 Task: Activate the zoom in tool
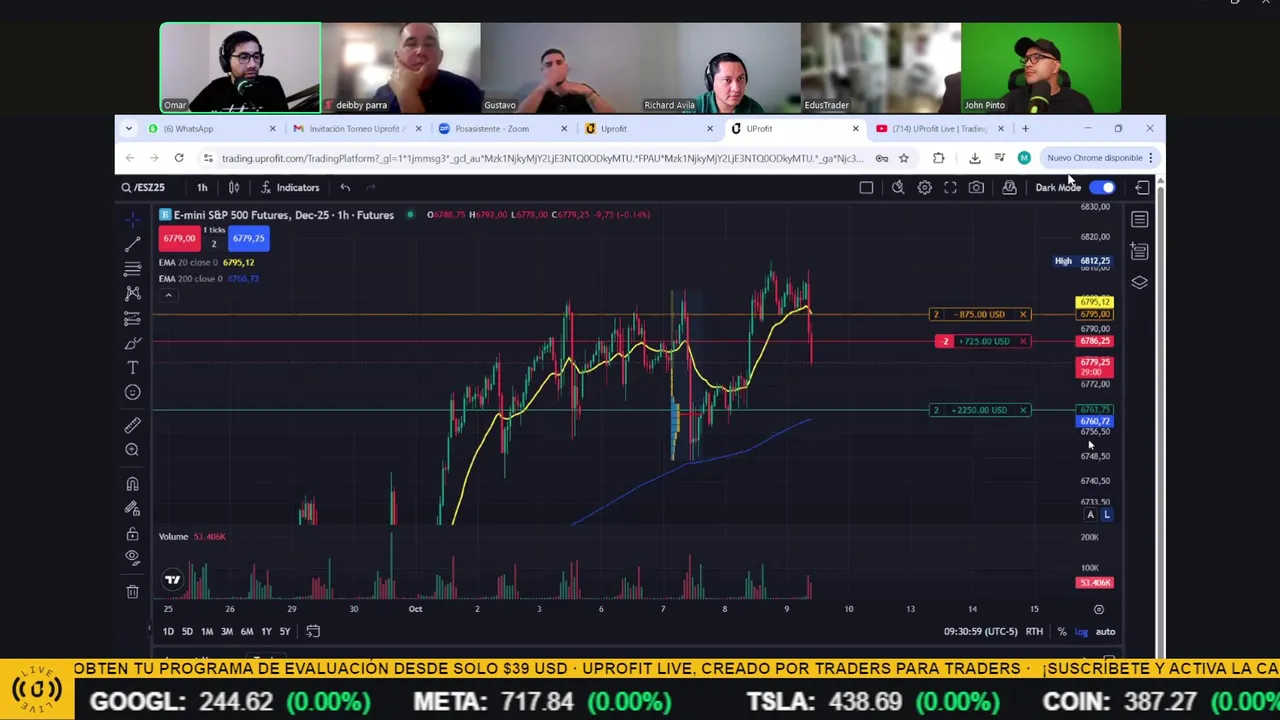tap(132, 450)
